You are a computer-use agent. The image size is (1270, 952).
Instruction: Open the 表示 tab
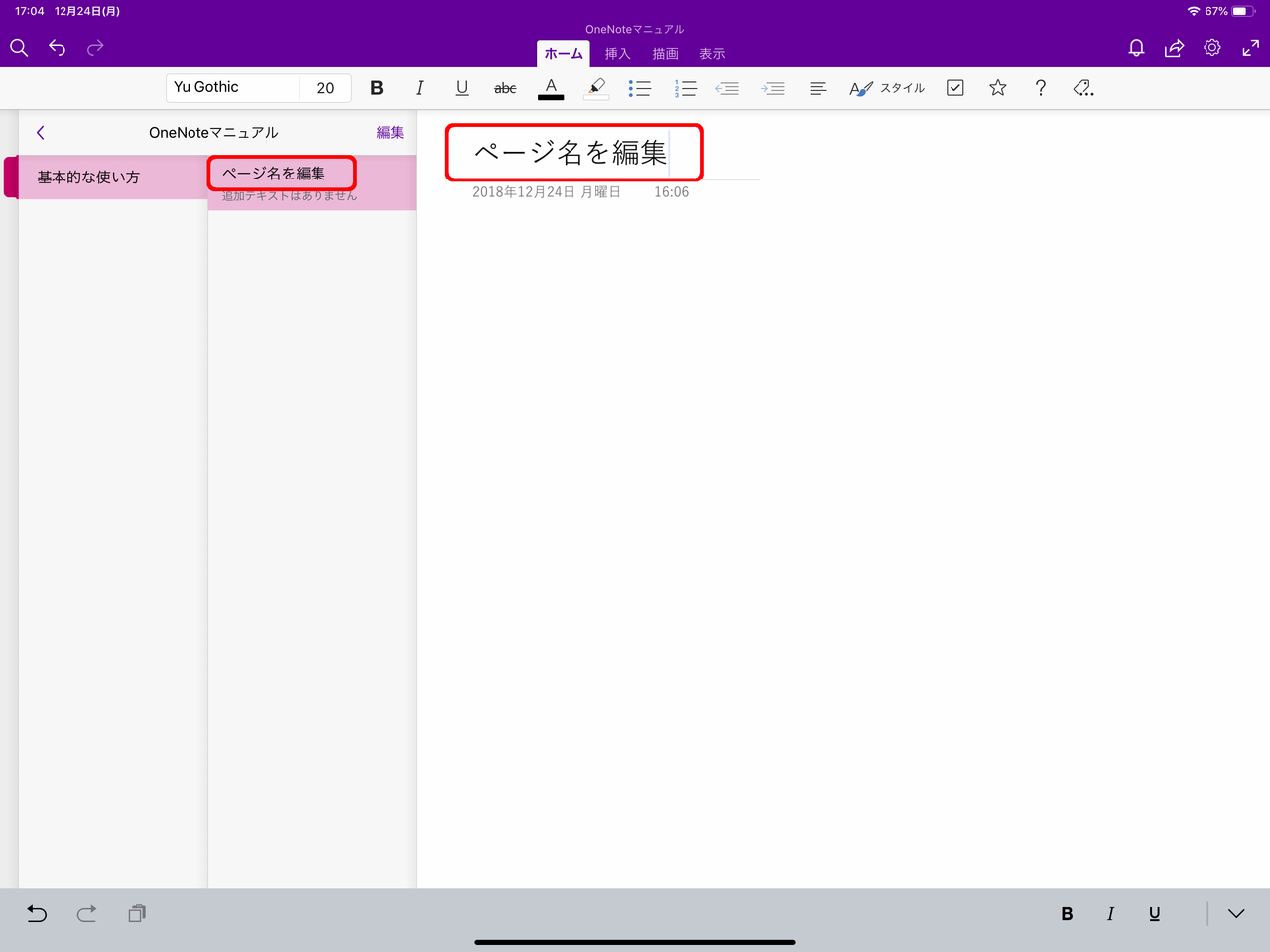(712, 54)
